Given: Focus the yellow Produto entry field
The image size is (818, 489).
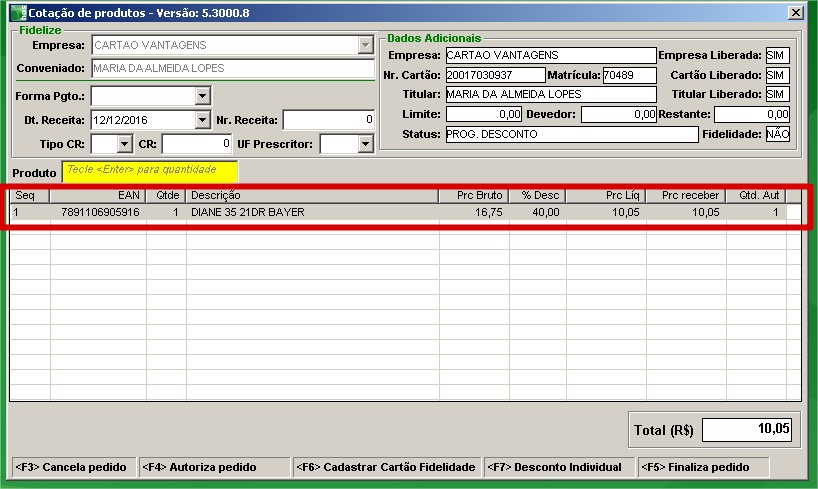Looking at the screenshot, I should tap(150, 171).
